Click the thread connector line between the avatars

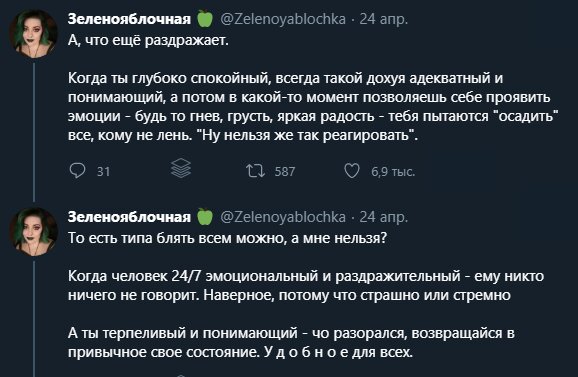coord(34,132)
